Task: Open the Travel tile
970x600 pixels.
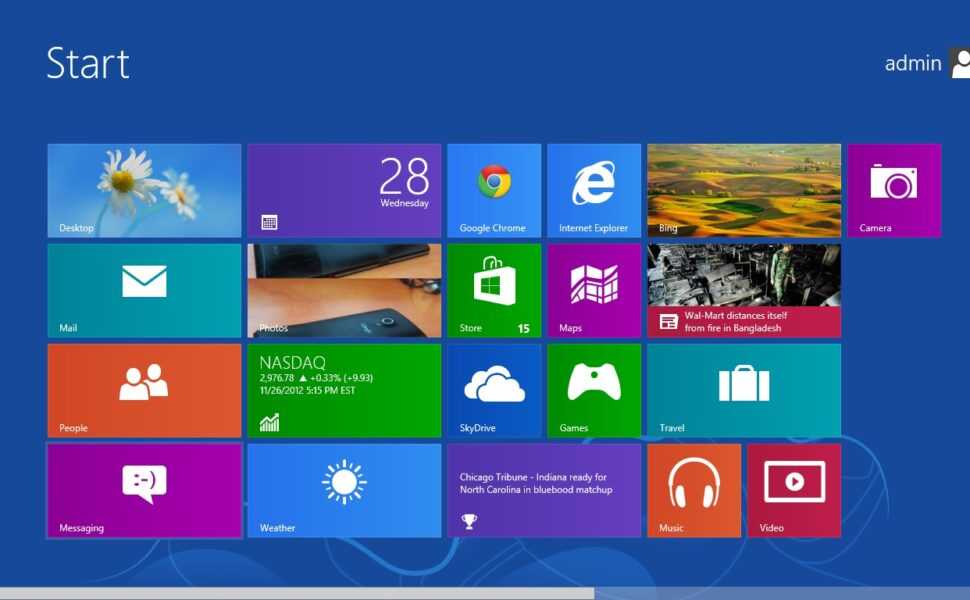Action: pyautogui.click(x=744, y=391)
